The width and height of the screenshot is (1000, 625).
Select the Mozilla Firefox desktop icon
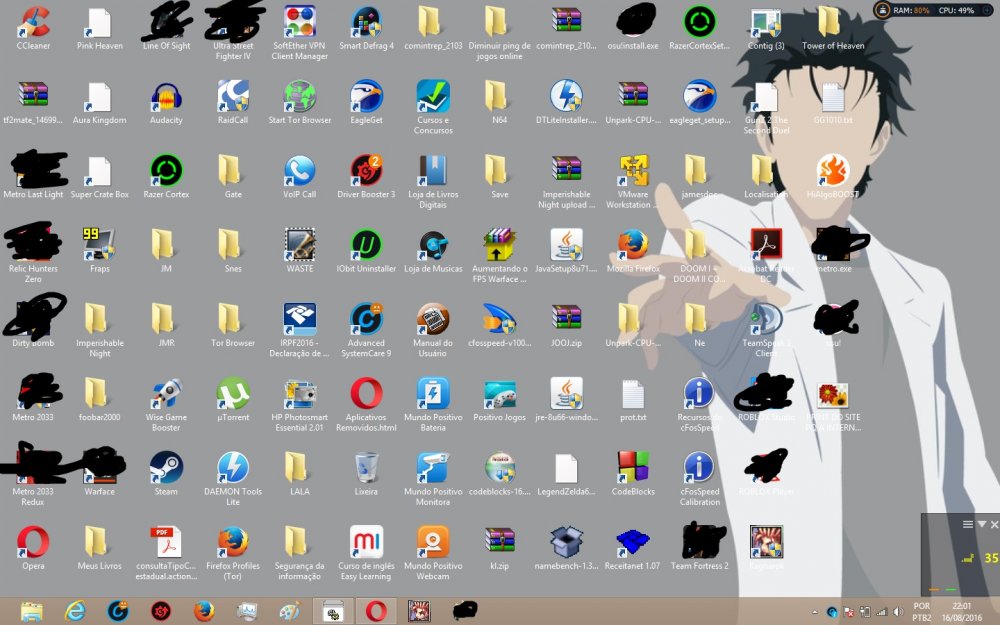pos(632,245)
